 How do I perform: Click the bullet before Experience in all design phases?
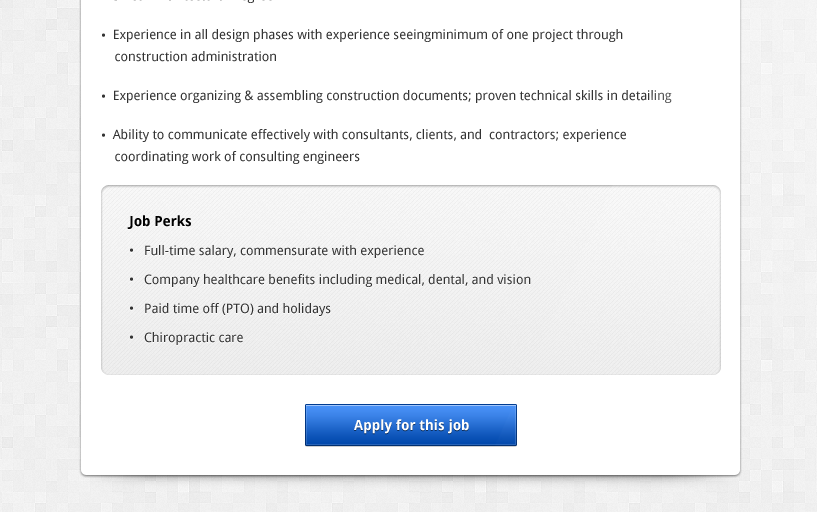point(104,36)
